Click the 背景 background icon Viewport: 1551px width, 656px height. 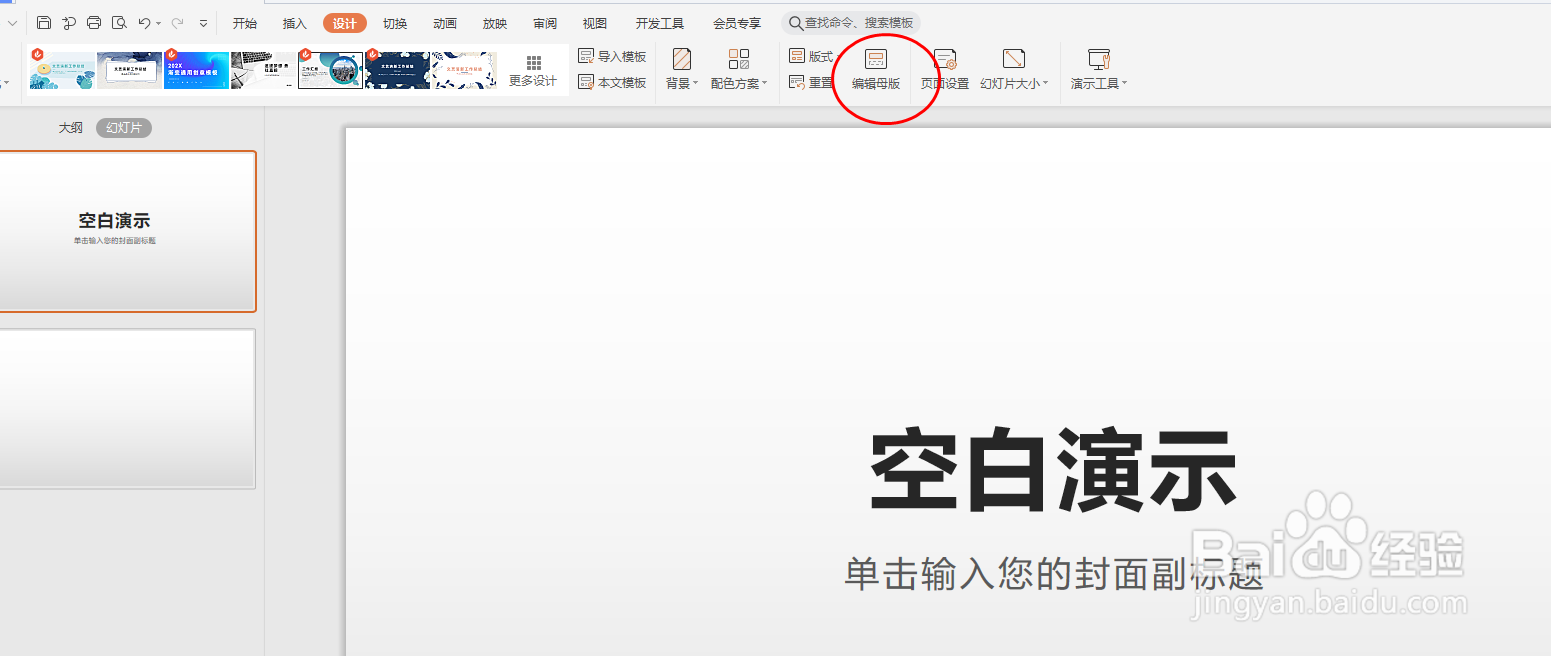point(682,59)
